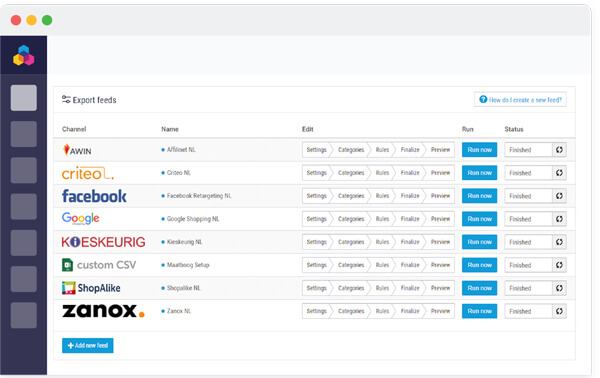Click the ShopAlike channel logo
Screen dimensions: 600x378
[91, 288]
